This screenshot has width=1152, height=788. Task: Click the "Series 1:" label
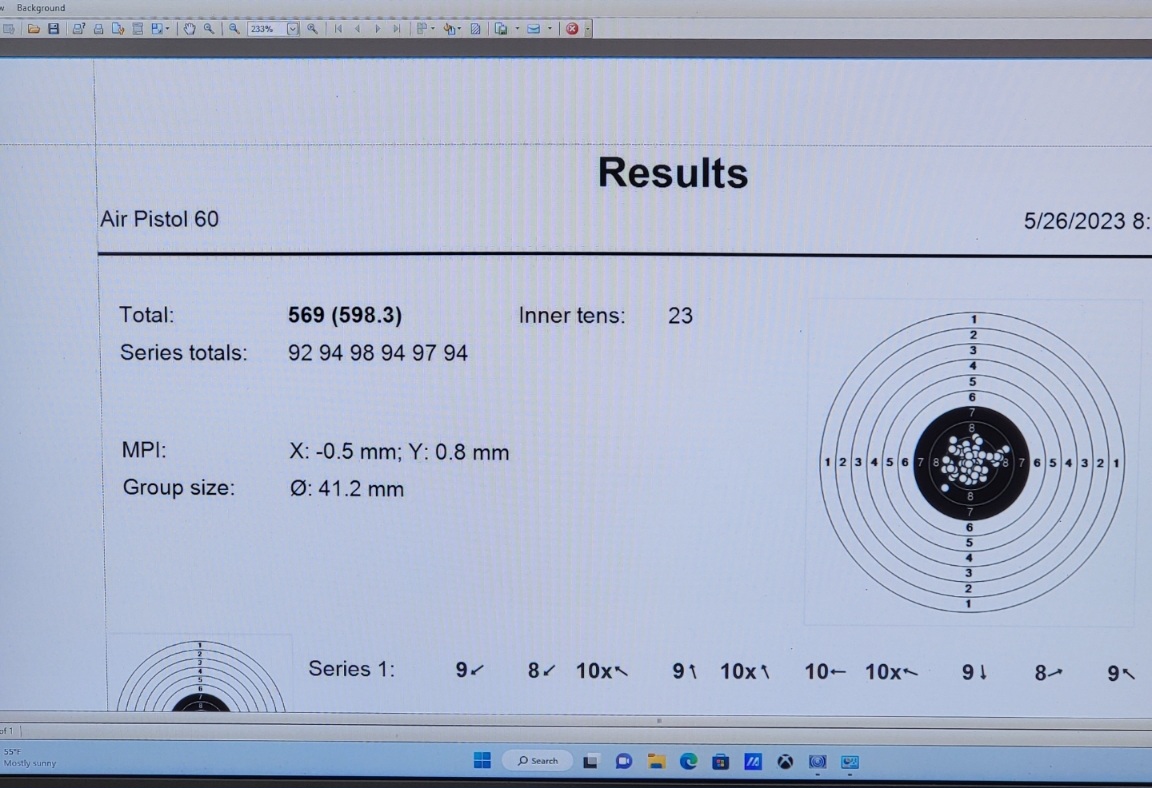[351, 669]
